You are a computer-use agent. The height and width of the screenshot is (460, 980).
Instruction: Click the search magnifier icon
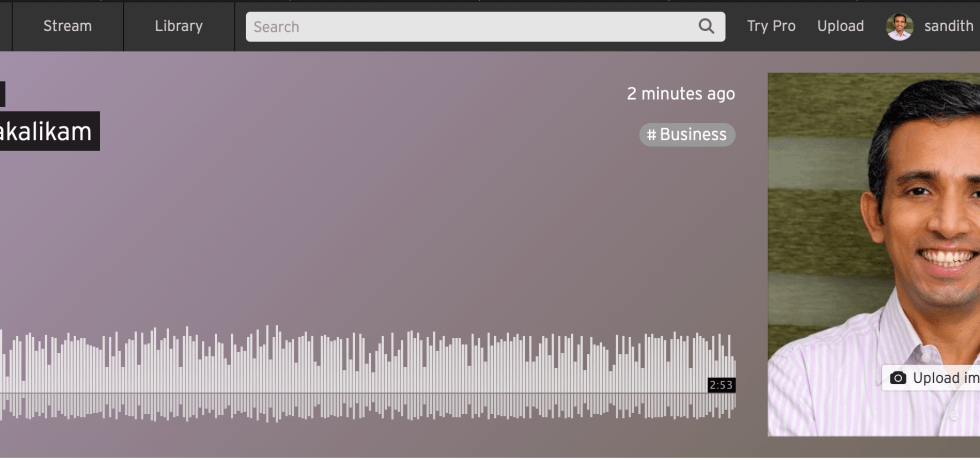point(706,27)
